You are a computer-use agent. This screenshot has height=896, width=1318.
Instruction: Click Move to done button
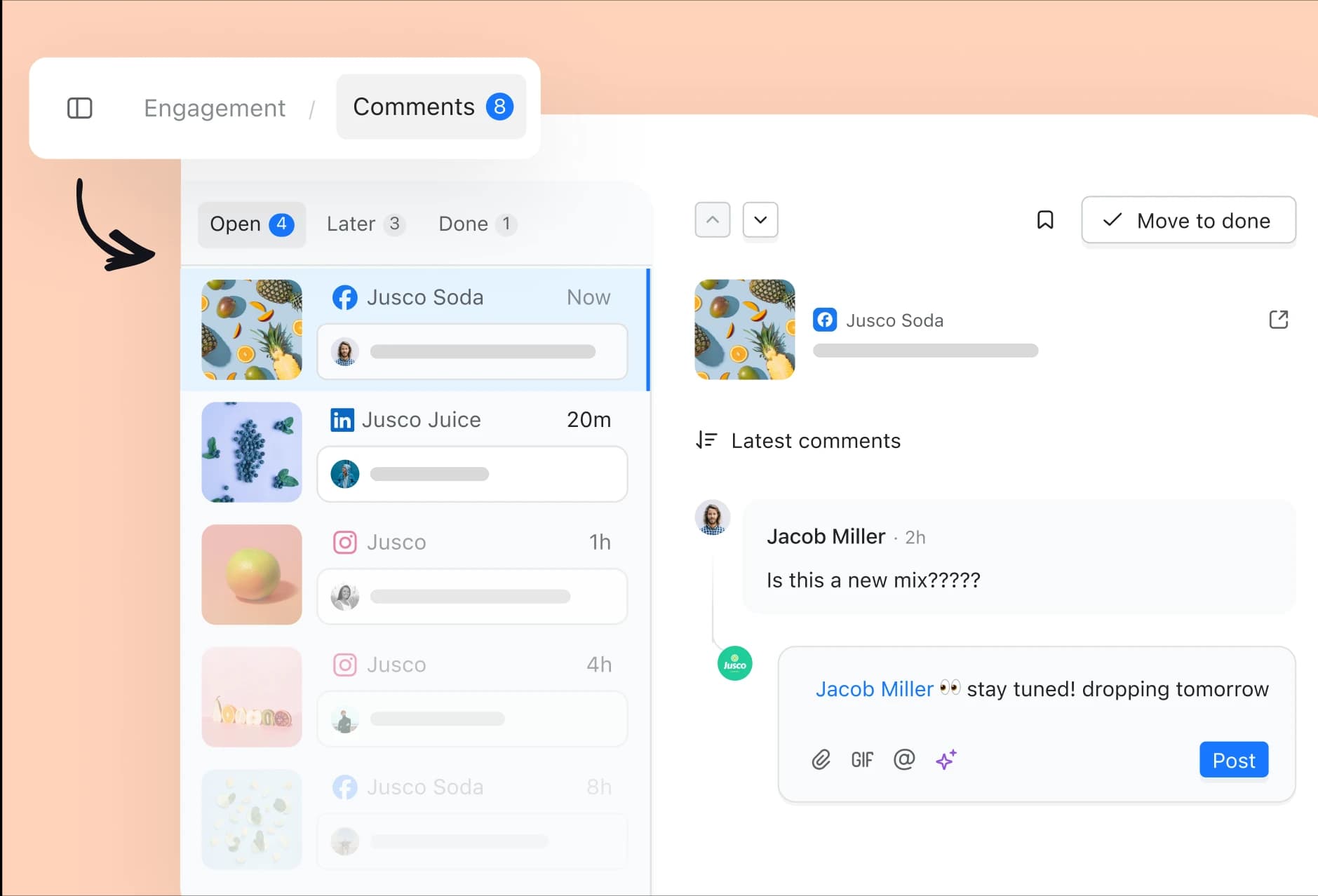tap(1188, 221)
